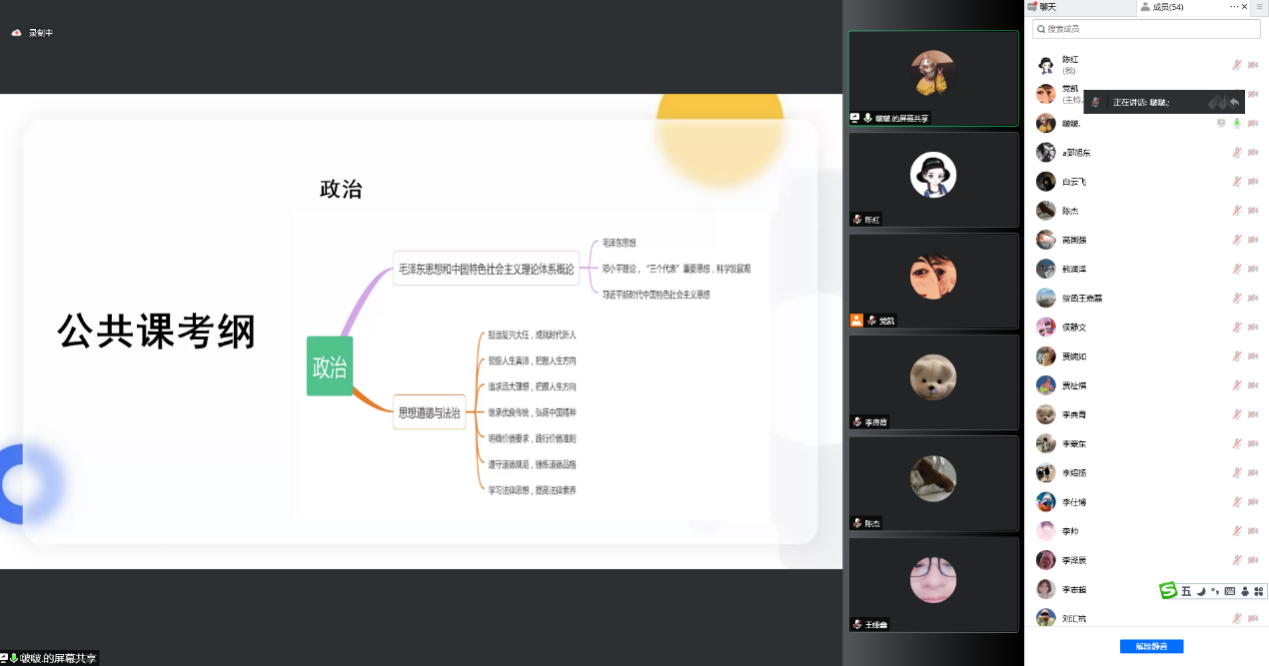Screen dimensions: 1269x666
Task: Click the screen share icon in 啵啵's member row
Action: point(1221,123)
